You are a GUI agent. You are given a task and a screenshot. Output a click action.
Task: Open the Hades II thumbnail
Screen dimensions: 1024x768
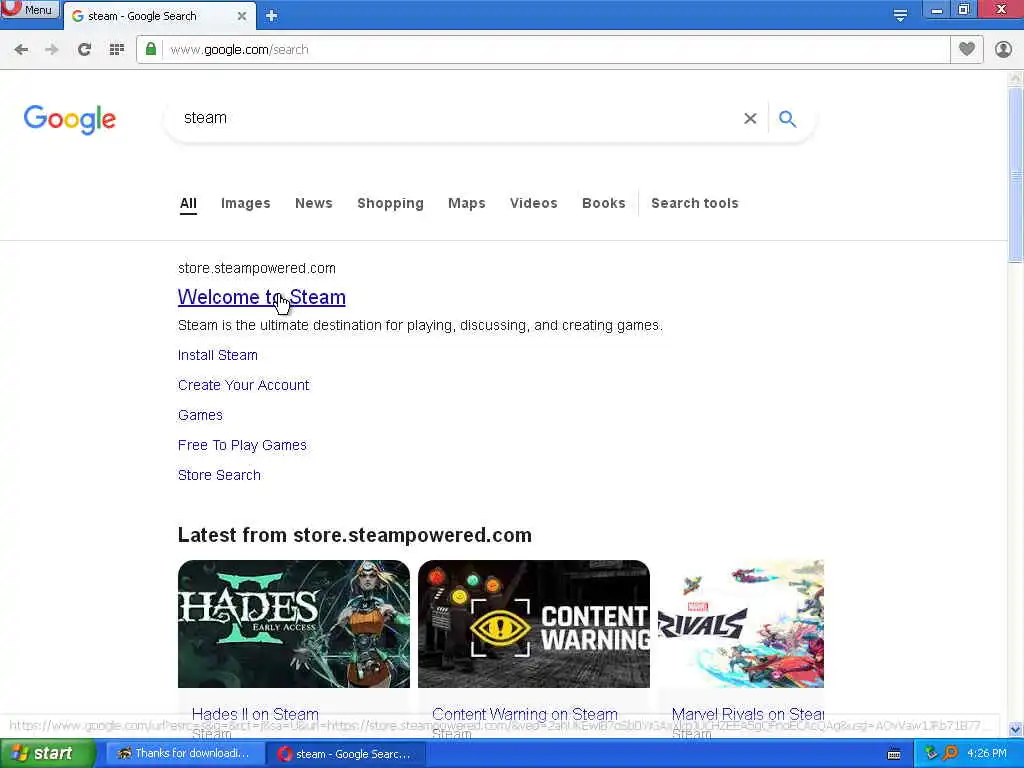pos(294,624)
